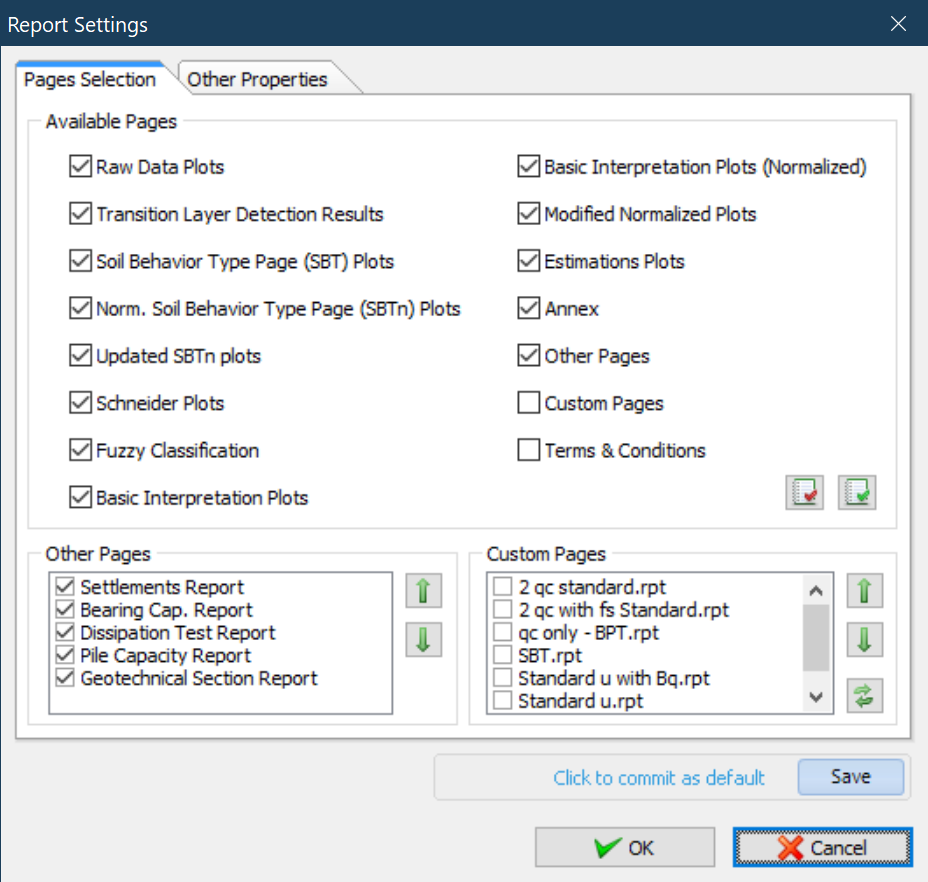Viewport: 928px width, 882px height.
Task: Switch to Other Properties tab
Action: tap(258, 79)
